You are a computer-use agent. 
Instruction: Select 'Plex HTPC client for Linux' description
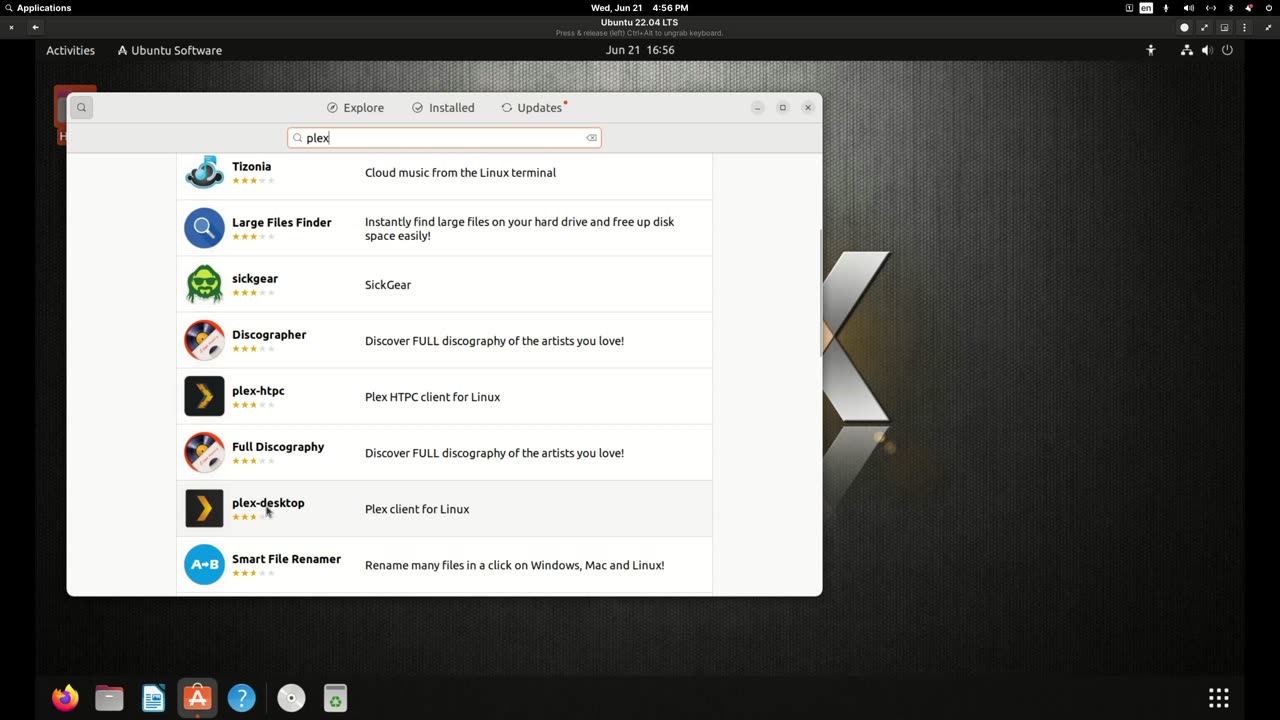432,397
